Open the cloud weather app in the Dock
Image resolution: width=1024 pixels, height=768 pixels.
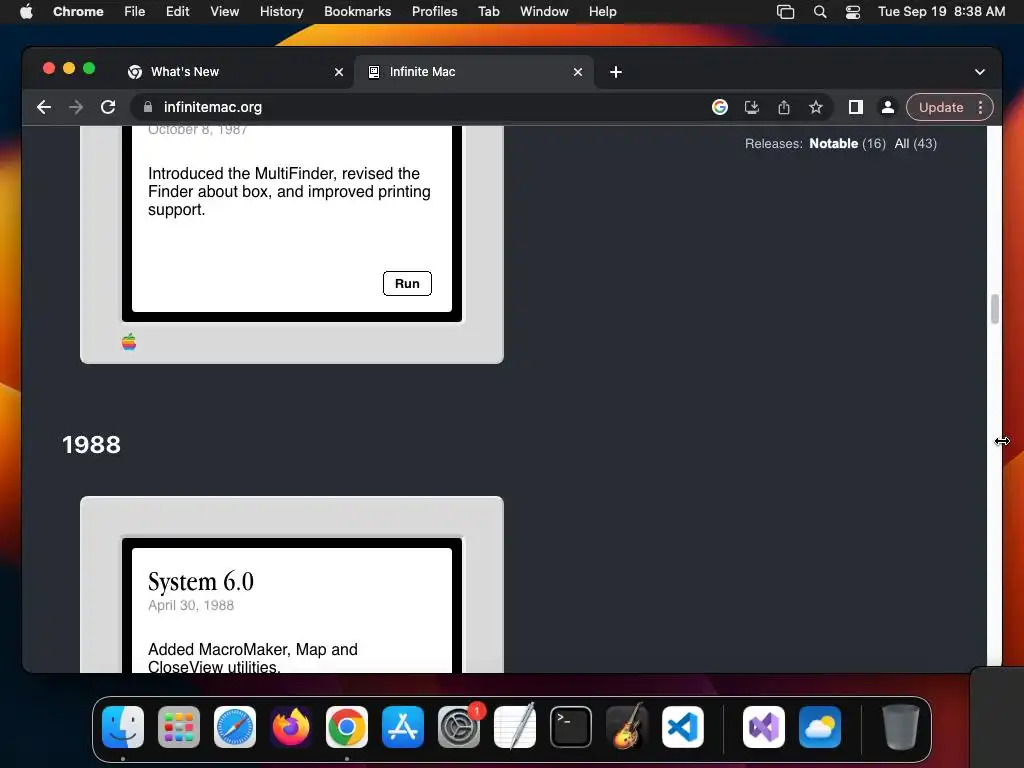pyautogui.click(x=820, y=727)
